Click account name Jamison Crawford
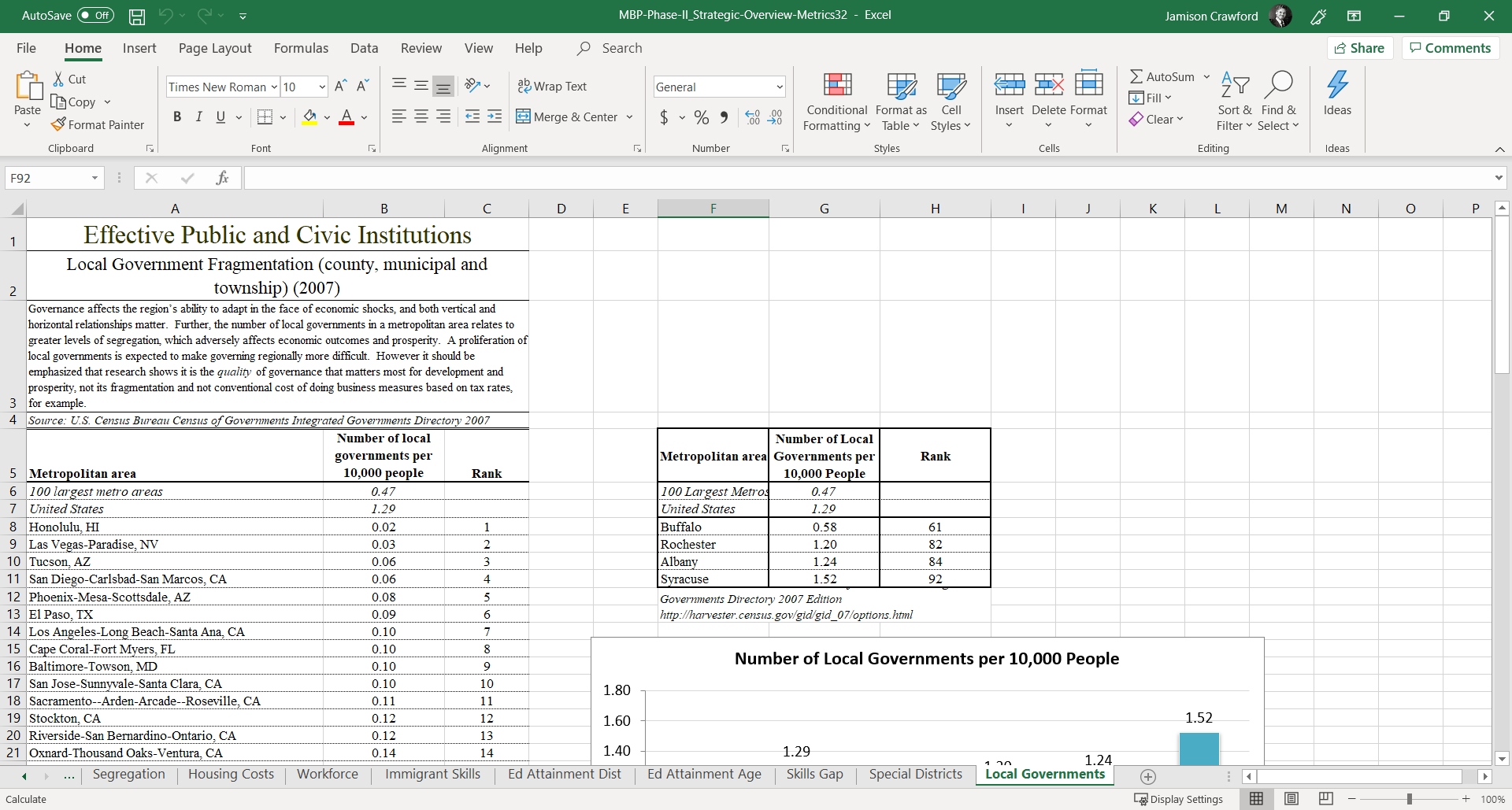Screen dimensions: 1512x810 (1211, 16)
